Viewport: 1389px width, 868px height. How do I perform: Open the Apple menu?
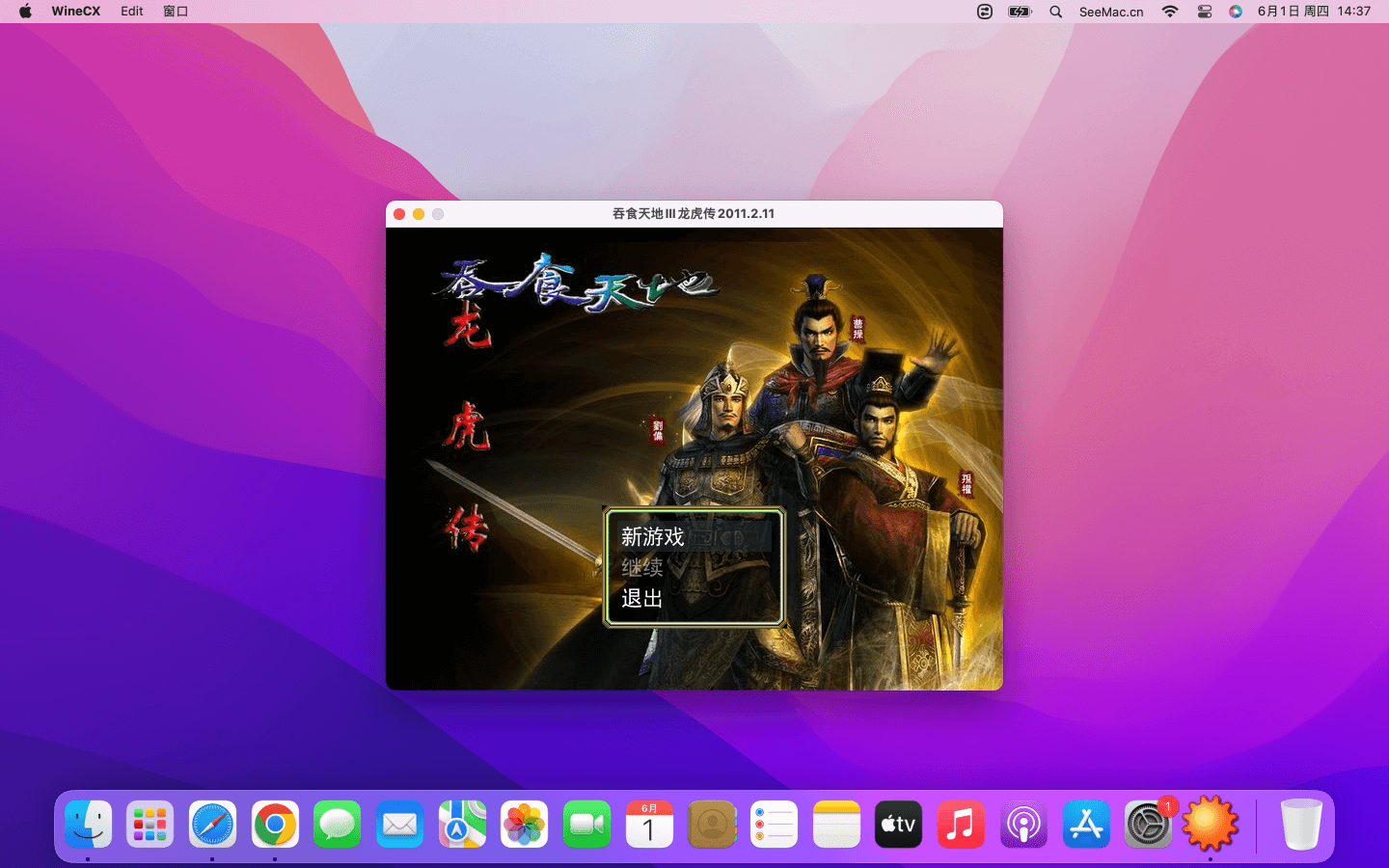[26, 12]
